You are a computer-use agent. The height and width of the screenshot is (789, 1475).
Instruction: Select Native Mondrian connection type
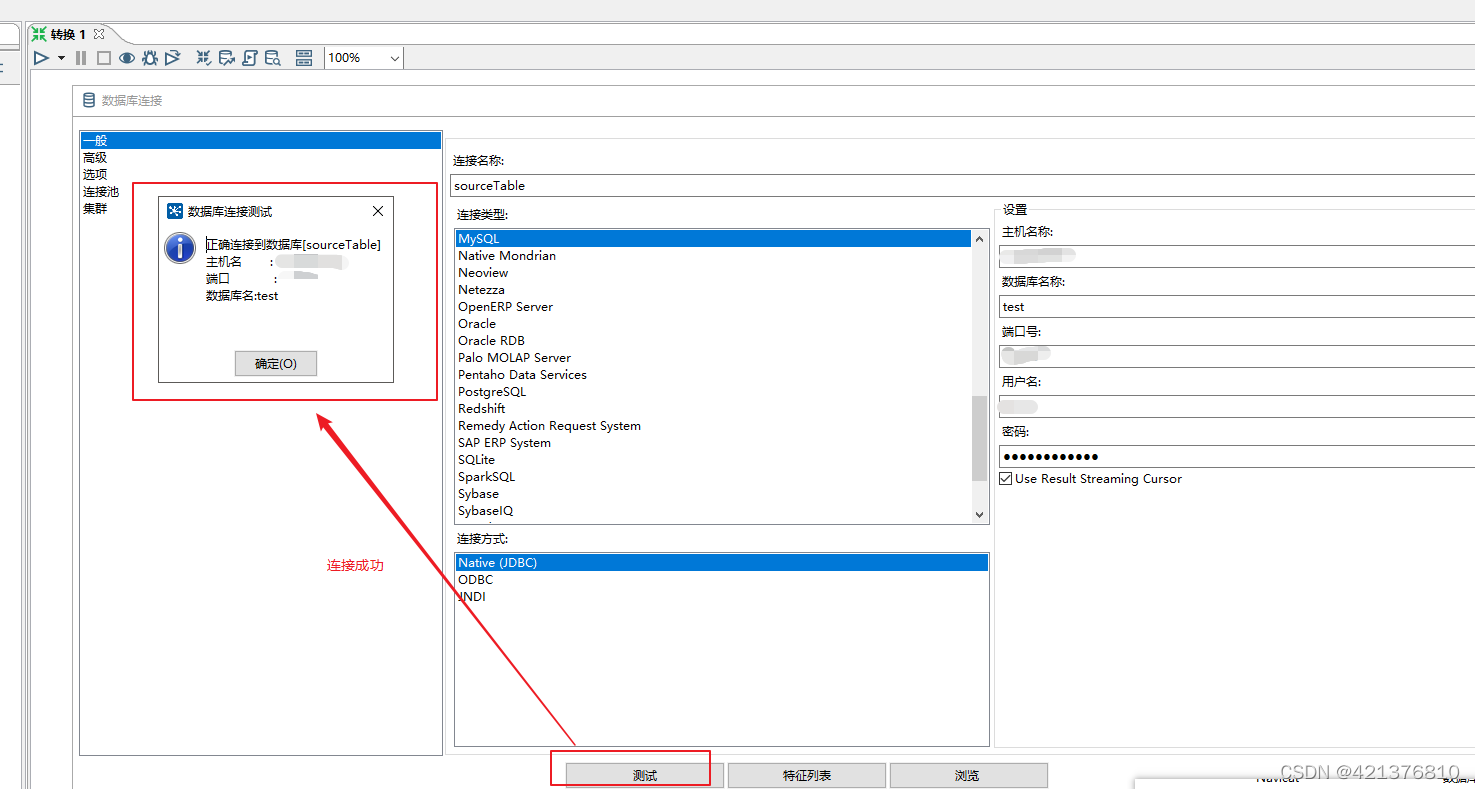(x=507, y=255)
